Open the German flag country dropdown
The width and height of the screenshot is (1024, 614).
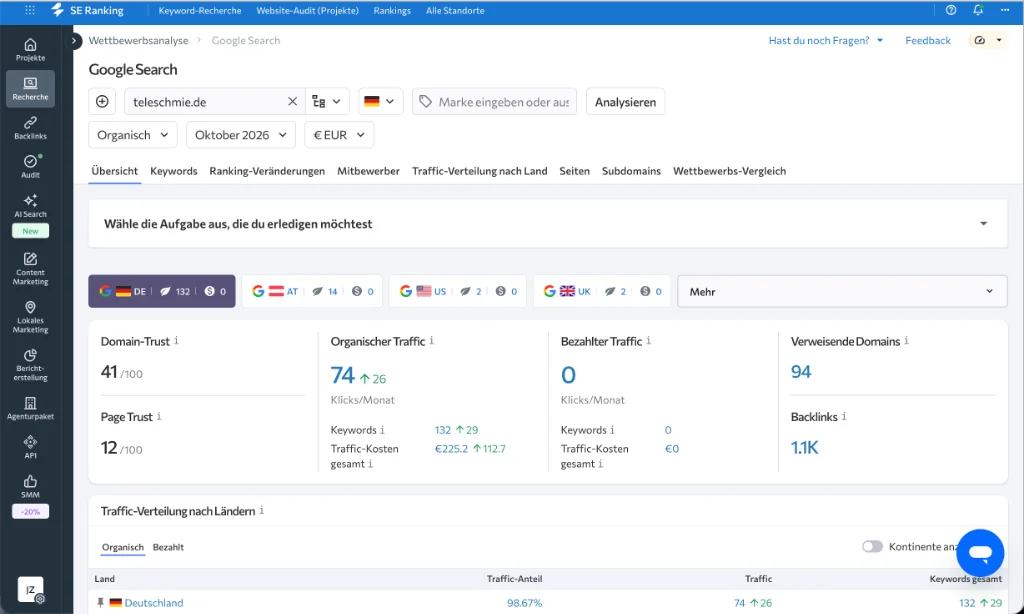[x=380, y=101]
